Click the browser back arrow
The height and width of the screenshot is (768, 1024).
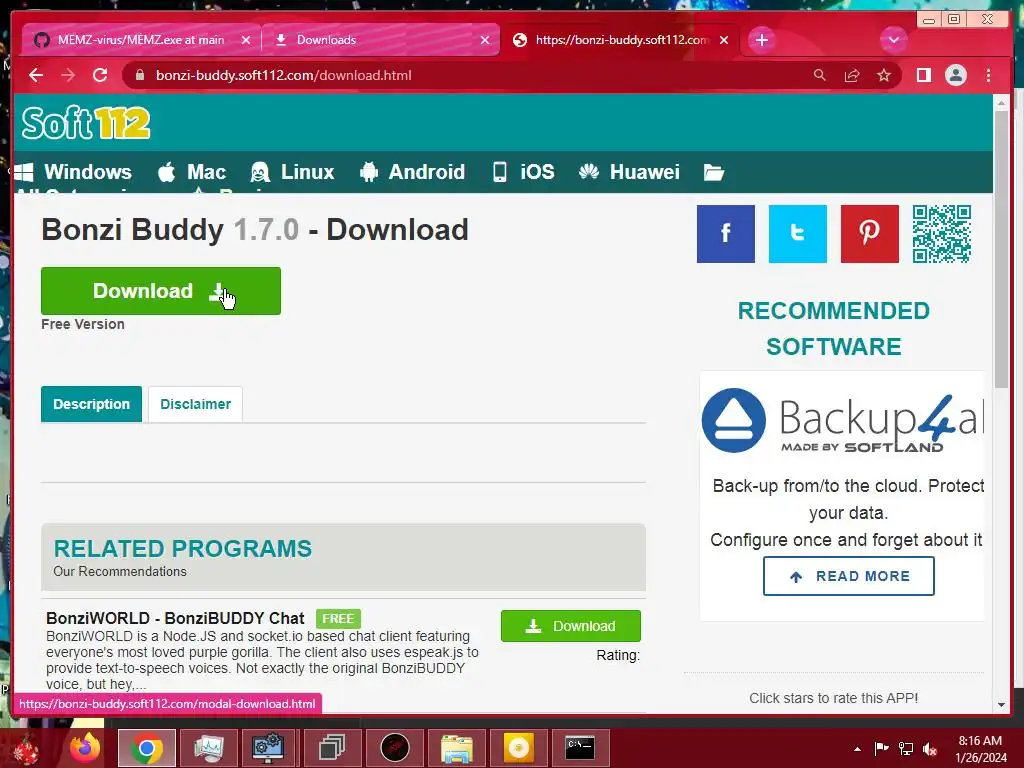point(36,75)
